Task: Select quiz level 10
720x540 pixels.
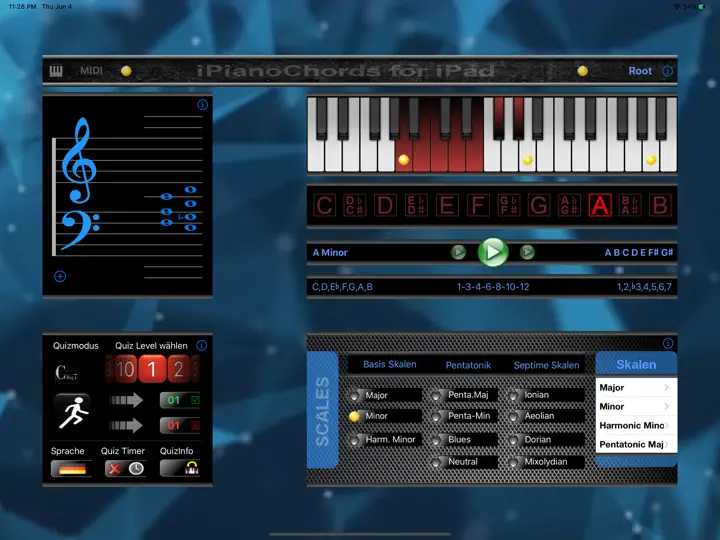Action: tap(125, 369)
